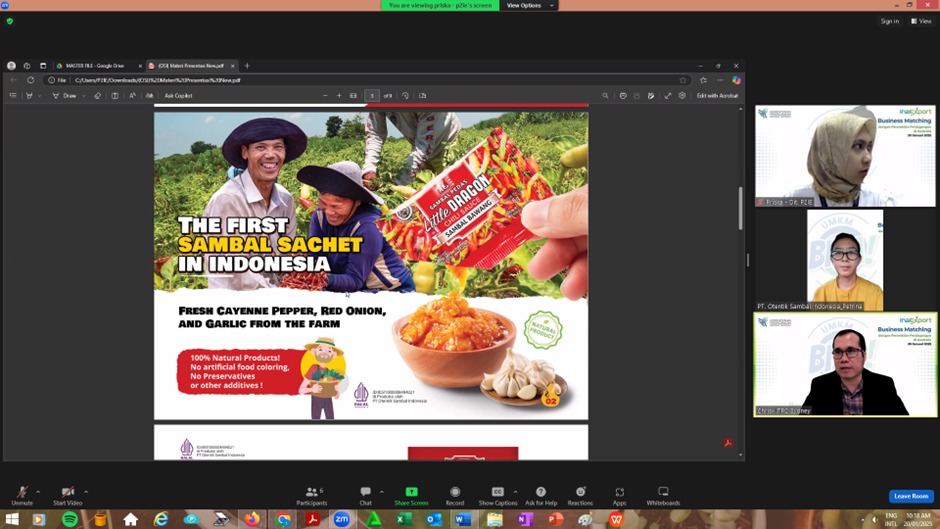The image size is (940, 529).
Task: Click the Fit to width icon
Action: pyautogui.click(x=353, y=95)
